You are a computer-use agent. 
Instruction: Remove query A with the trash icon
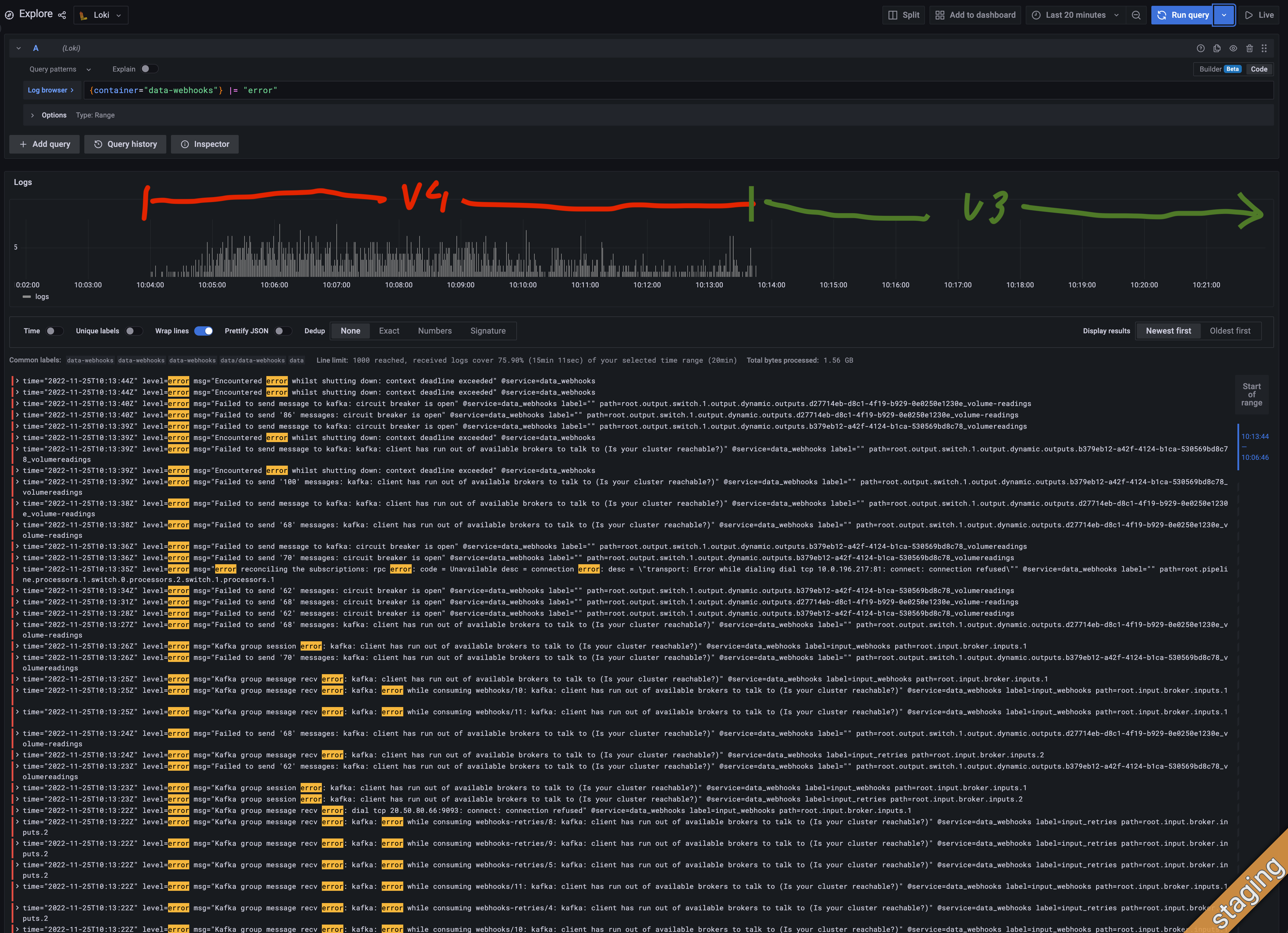pos(1249,48)
